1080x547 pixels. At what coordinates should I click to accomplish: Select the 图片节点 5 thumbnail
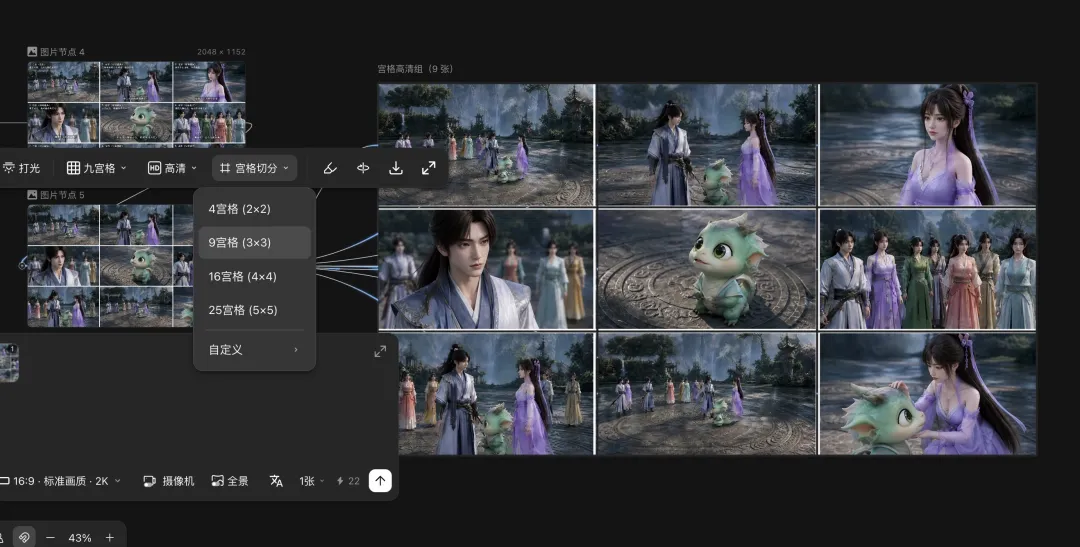110,265
